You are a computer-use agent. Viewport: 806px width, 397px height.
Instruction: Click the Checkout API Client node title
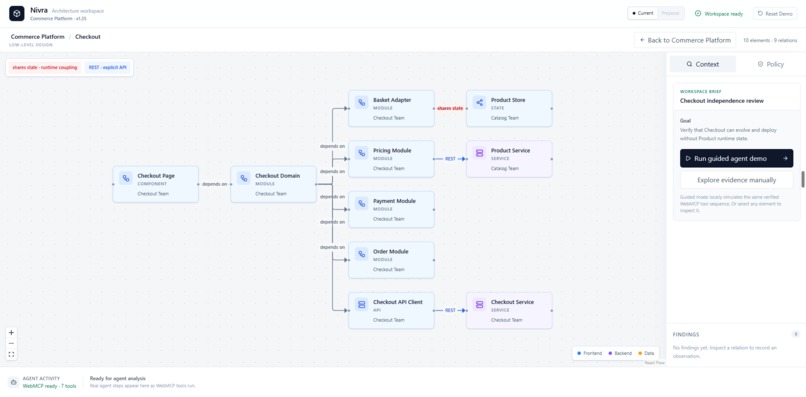tap(398, 302)
